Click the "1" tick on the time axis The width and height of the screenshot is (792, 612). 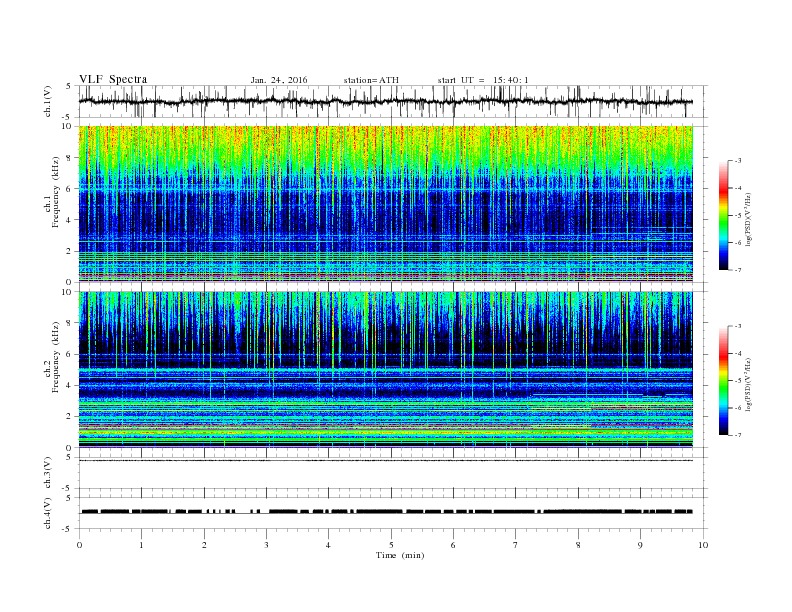coord(141,545)
